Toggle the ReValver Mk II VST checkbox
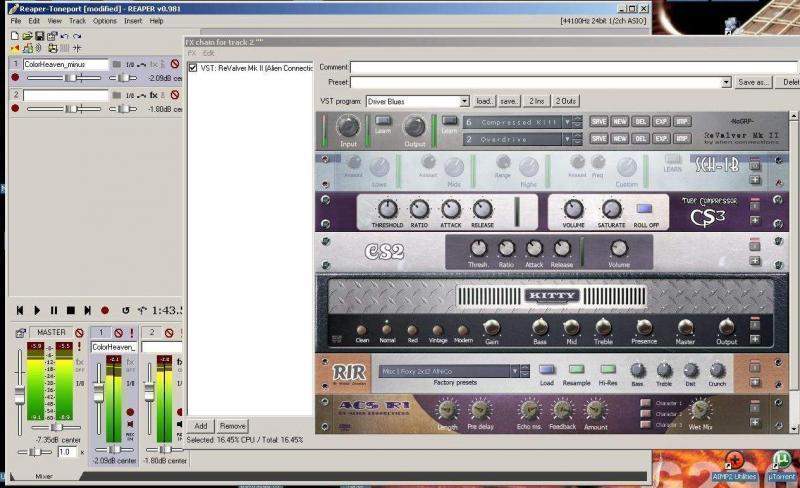Viewport: 800px width, 488px height. pos(193,68)
